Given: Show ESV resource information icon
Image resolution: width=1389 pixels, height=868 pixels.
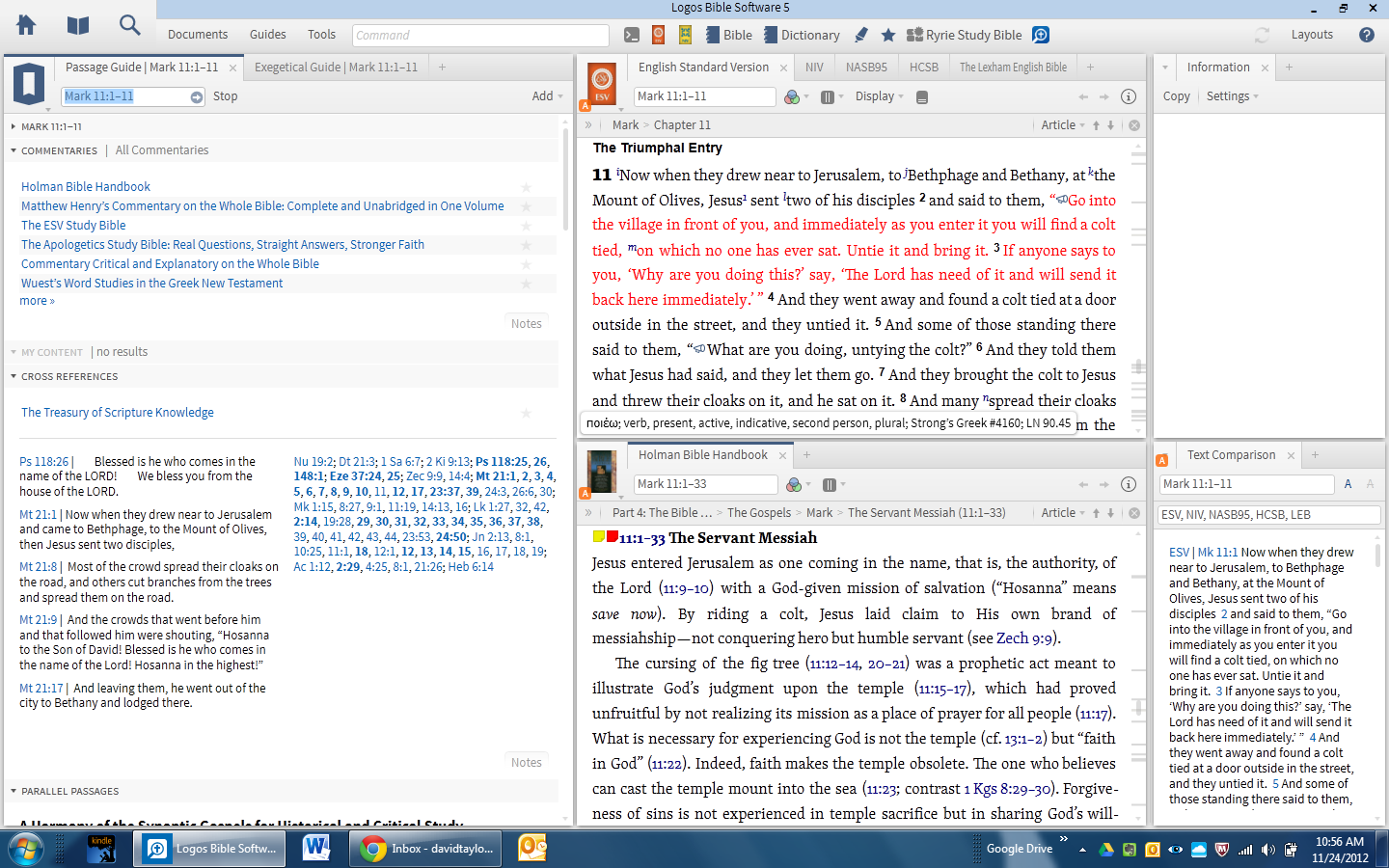Looking at the screenshot, I should tap(1129, 96).
